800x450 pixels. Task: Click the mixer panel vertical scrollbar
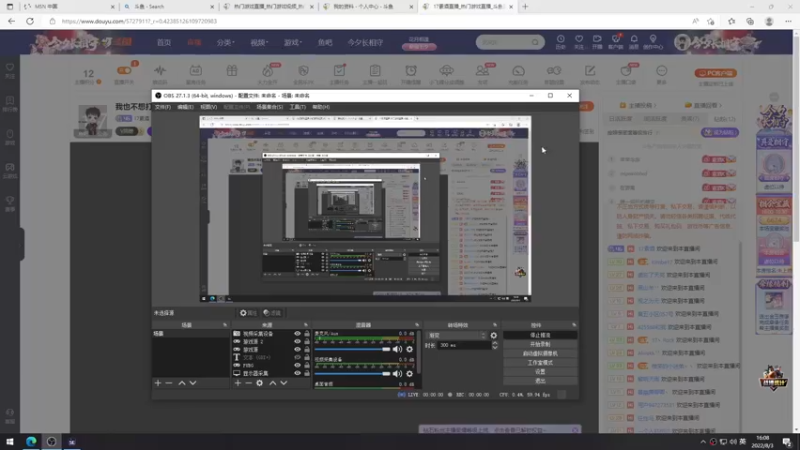419,352
